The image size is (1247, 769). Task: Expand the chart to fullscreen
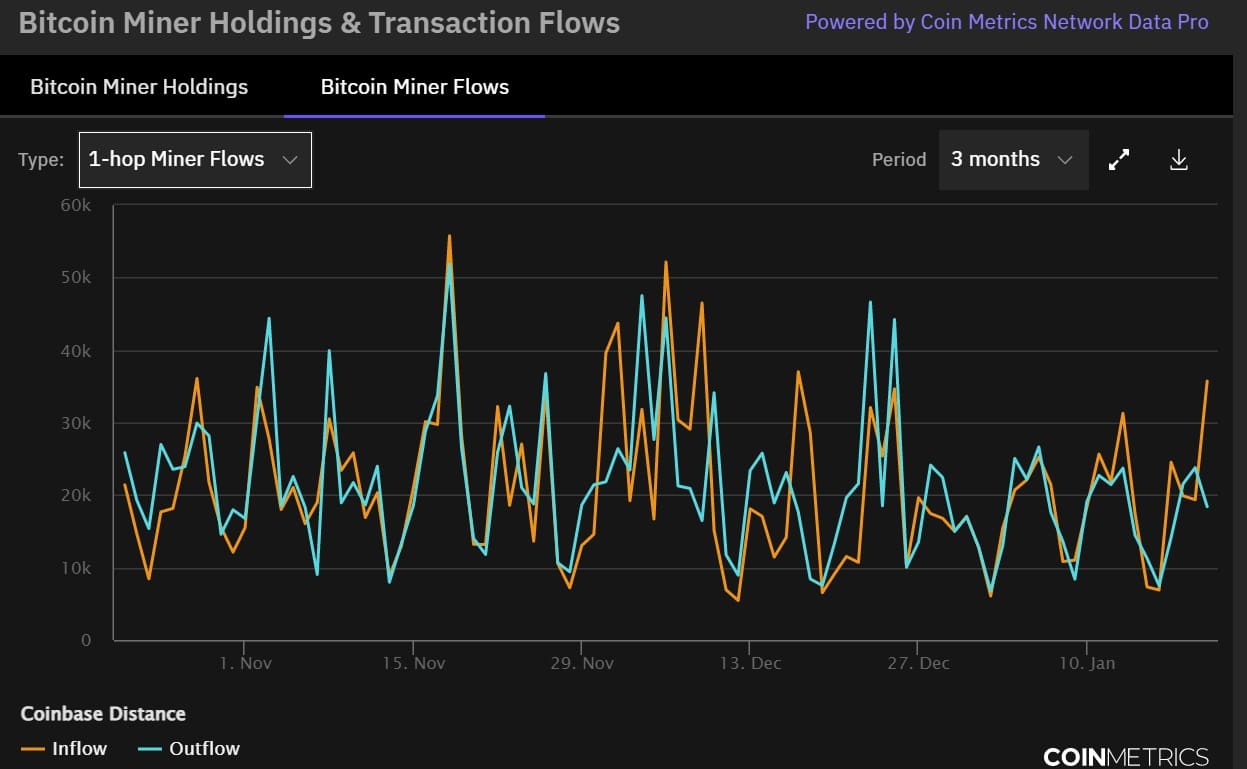coord(1119,160)
